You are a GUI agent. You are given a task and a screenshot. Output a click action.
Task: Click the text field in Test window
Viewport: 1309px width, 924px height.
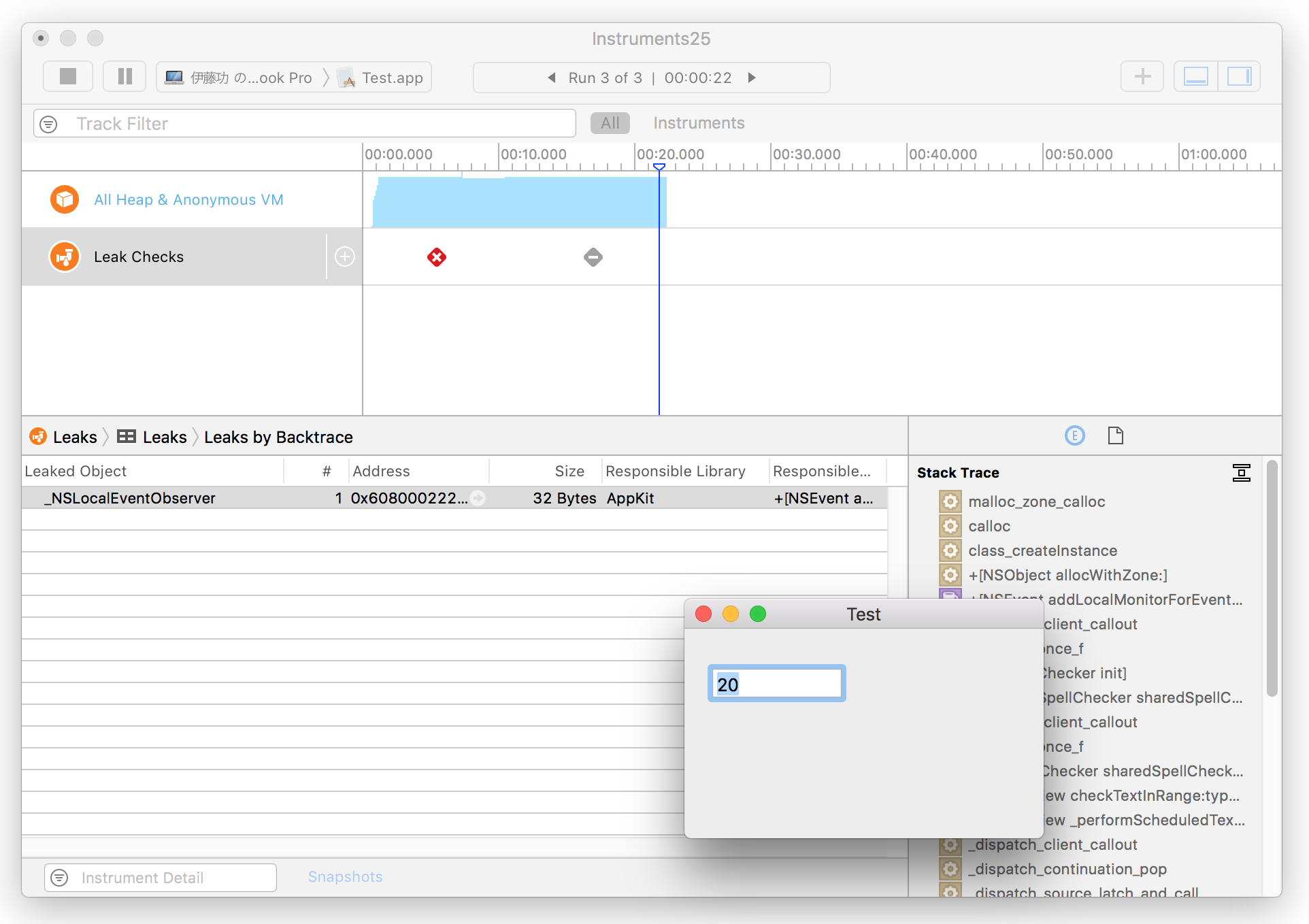click(x=776, y=683)
